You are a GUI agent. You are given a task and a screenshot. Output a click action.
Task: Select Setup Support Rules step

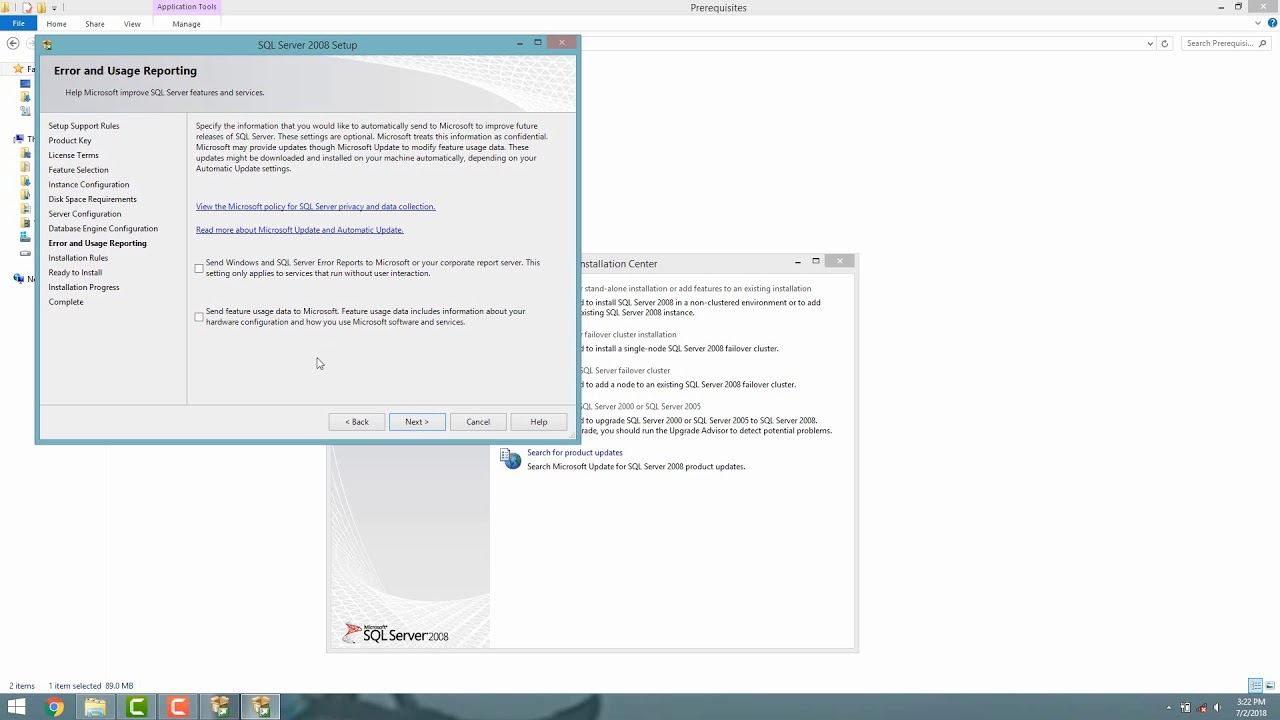pyautogui.click(x=84, y=126)
